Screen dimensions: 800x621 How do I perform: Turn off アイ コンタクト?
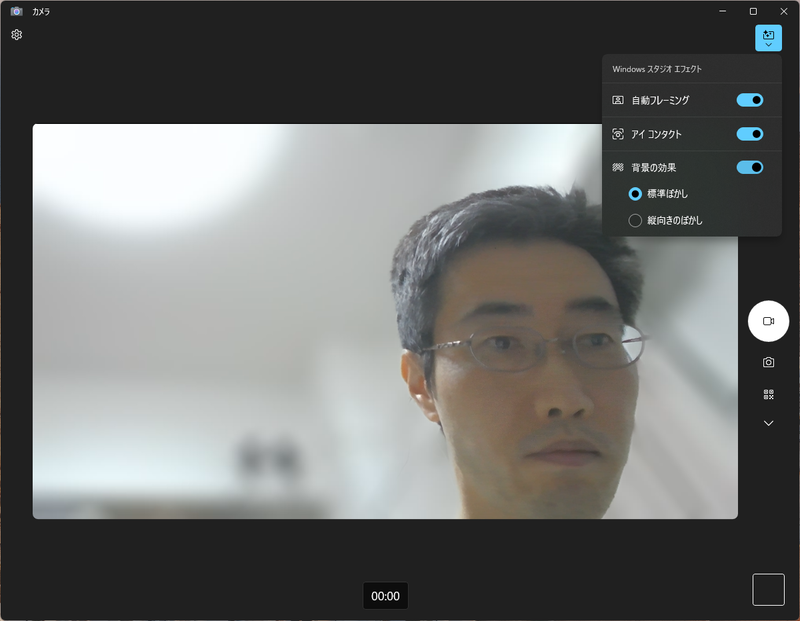coord(749,133)
